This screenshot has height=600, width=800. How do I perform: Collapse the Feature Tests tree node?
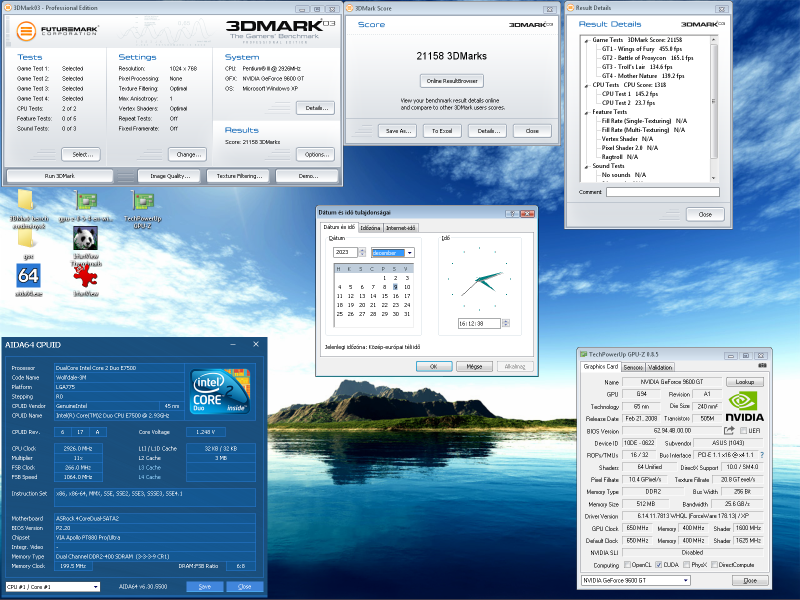[586, 112]
